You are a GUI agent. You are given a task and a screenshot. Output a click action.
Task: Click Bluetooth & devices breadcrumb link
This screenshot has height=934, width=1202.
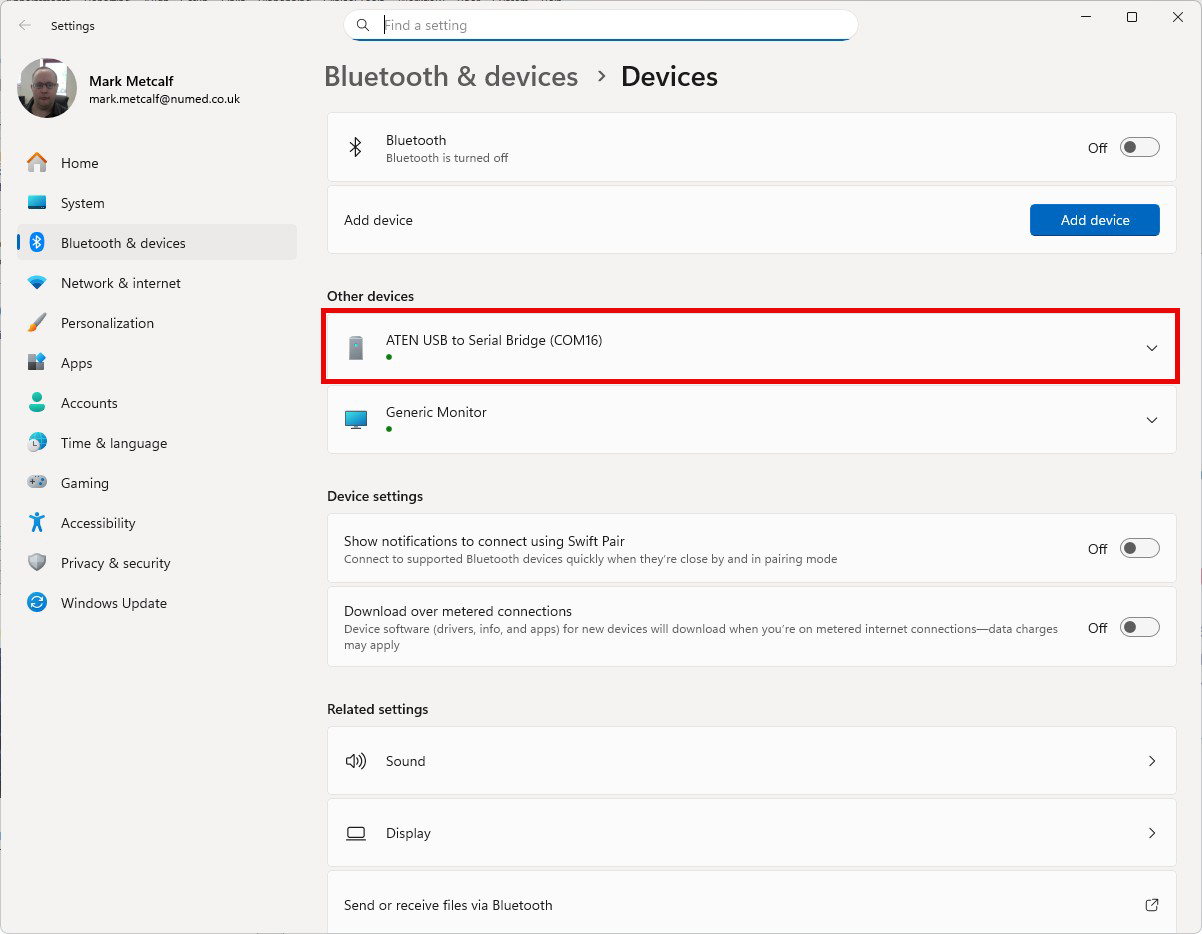click(451, 77)
